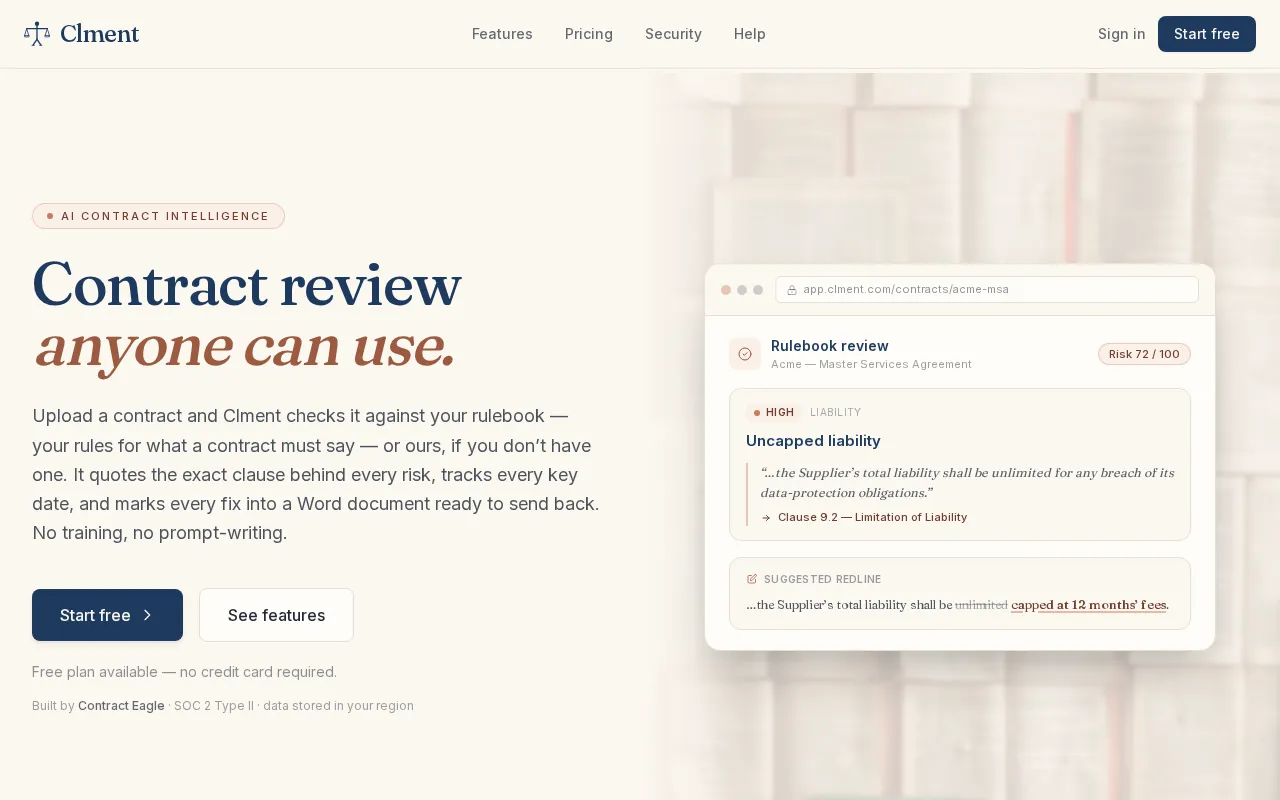The width and height of the screenshot is (1280, 800).
Task: Go to the Pricing page
Action: point(589,34)
